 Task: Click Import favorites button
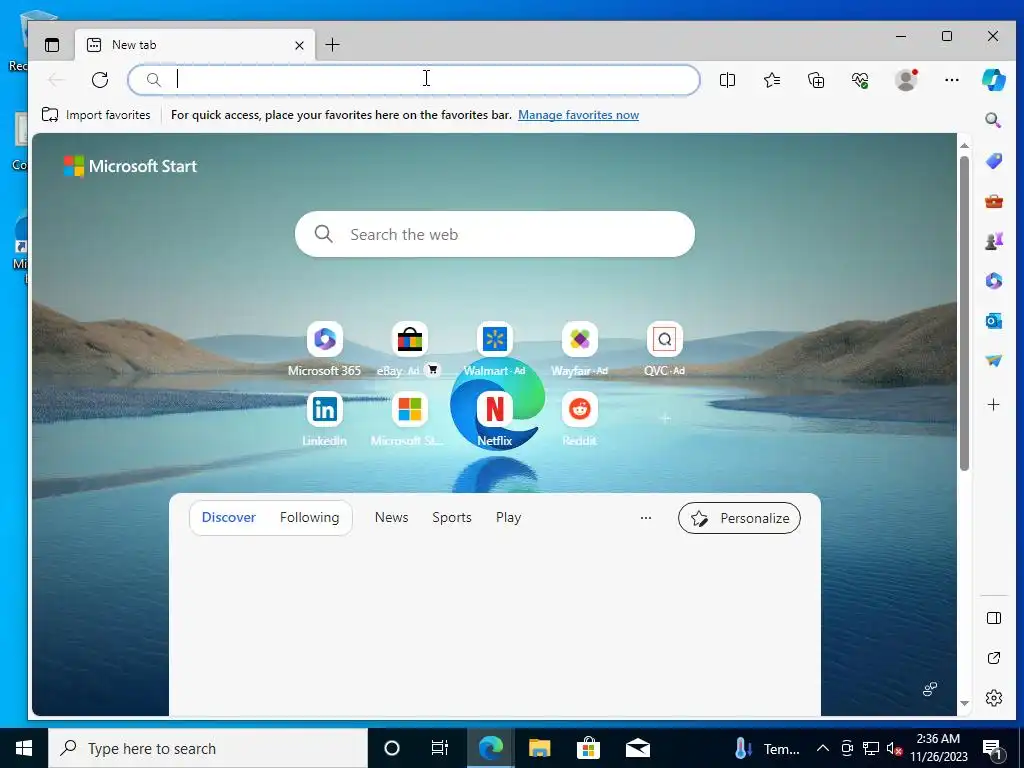click(96, 115)
